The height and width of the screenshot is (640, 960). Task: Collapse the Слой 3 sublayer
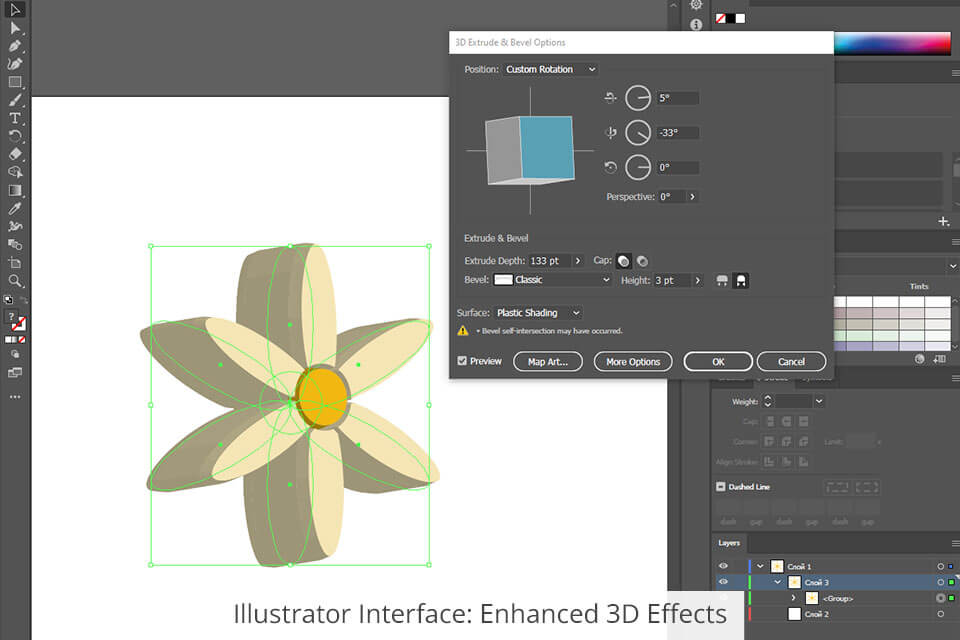tap(778, 582)
